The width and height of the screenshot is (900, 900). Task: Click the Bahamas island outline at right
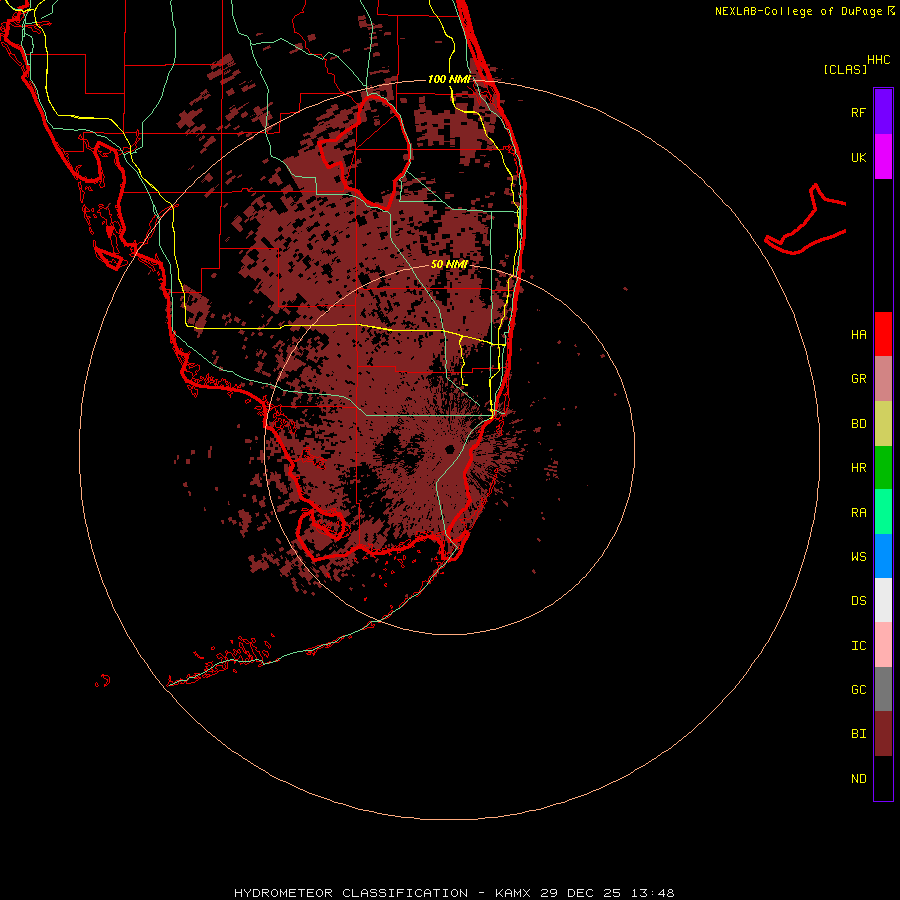(x=806, y=221)
